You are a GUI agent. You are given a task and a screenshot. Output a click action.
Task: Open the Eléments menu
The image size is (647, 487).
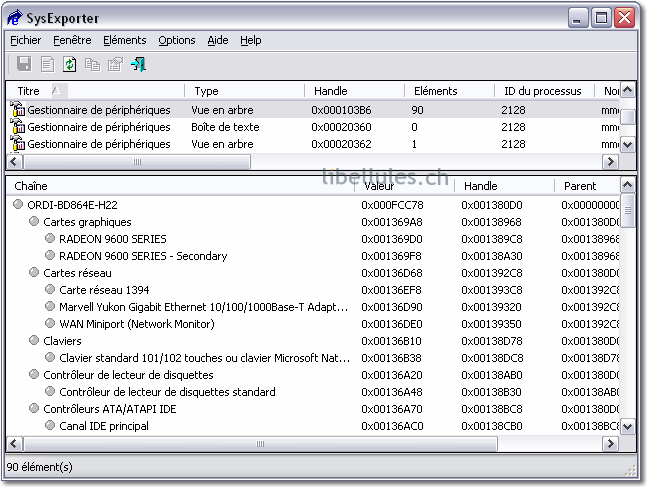(125, 40)
